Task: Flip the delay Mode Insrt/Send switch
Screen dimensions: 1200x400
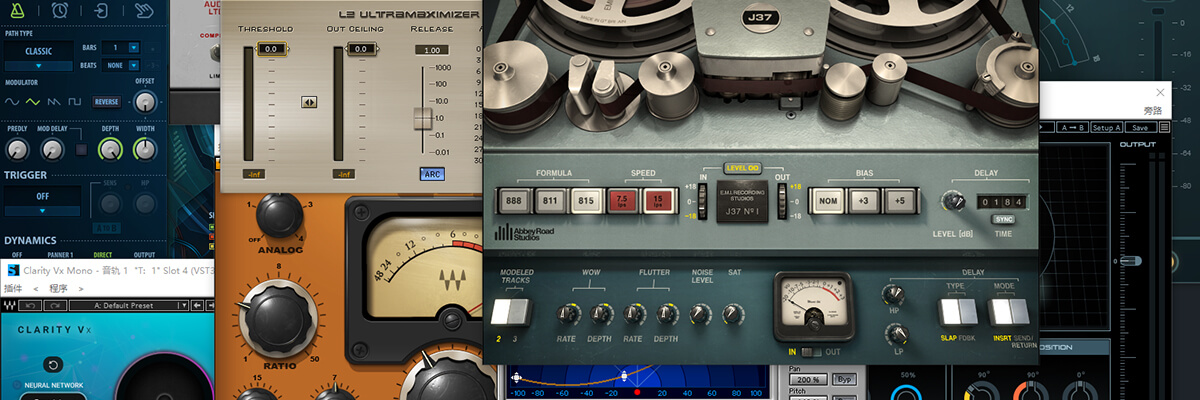Action: tap(1009, 313)
